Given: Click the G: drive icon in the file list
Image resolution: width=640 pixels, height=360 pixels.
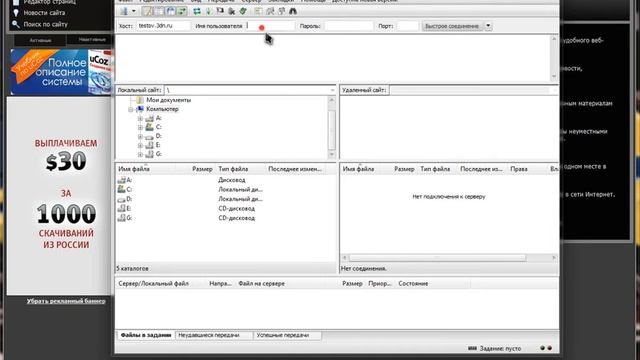Looking at the screenshot, I should 121,218.
